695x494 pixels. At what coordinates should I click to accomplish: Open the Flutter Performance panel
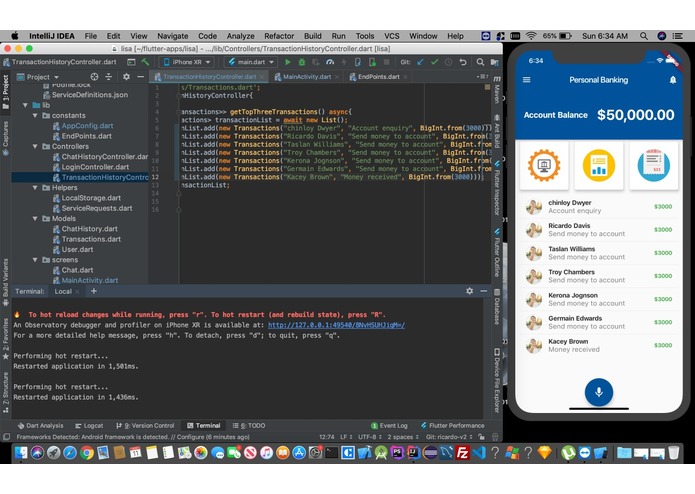pyautogui.click(x=453, y=425)
